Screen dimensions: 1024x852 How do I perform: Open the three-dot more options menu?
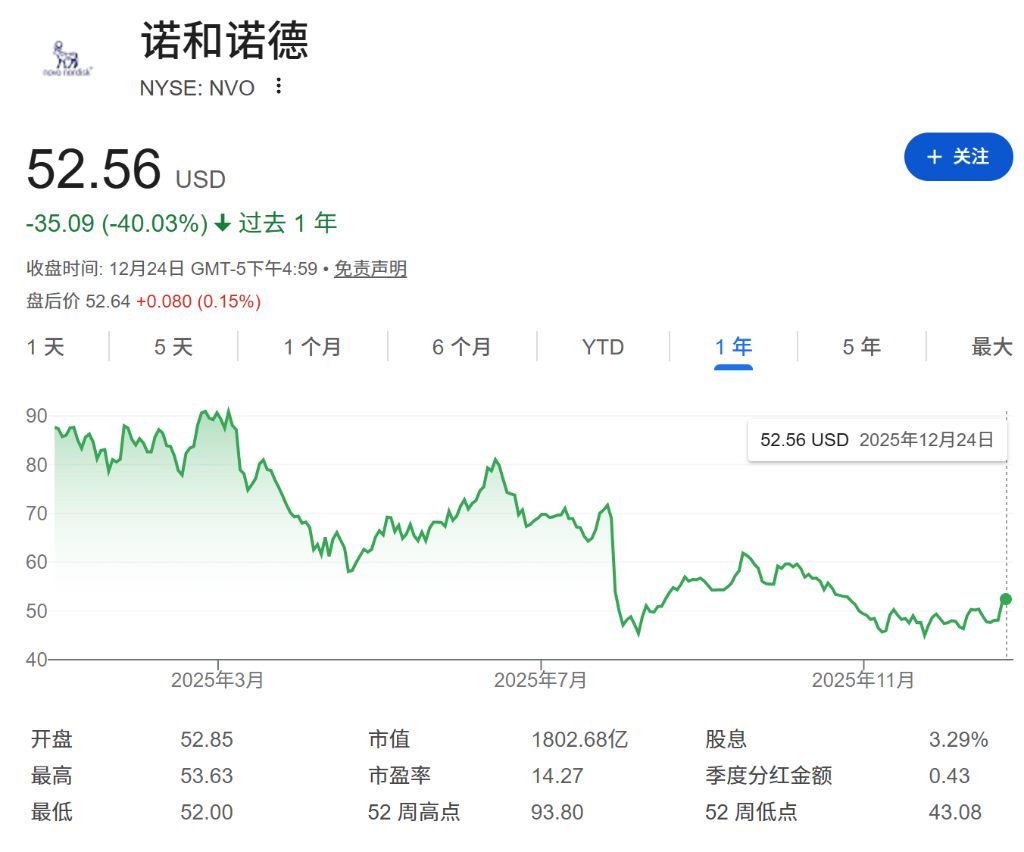tap(279, 87)
